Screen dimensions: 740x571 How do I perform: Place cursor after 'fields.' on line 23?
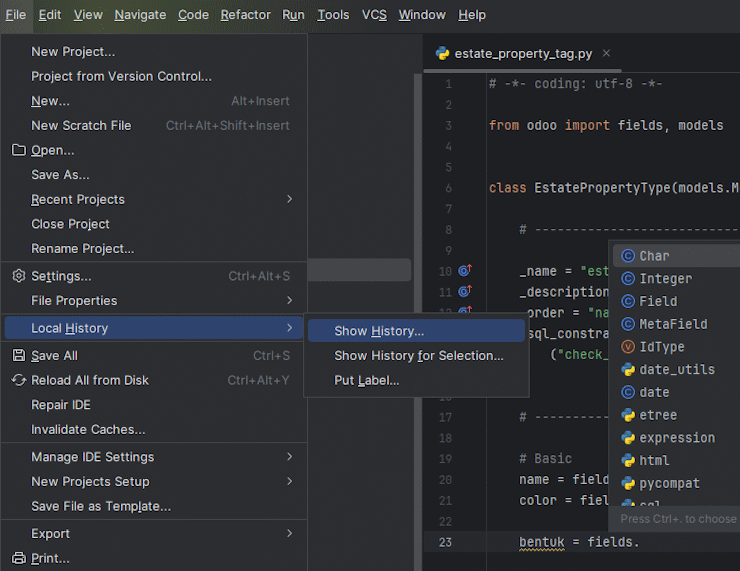coord(640,542)
